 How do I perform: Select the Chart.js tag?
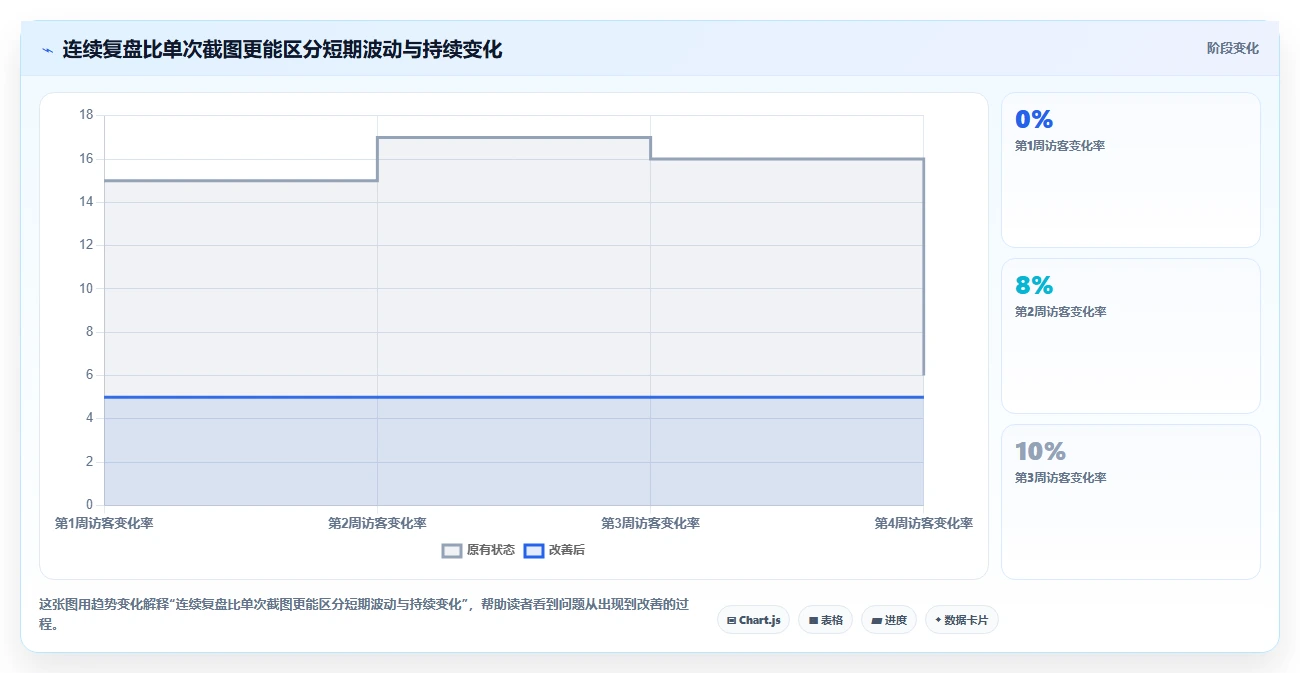(753, 620)
